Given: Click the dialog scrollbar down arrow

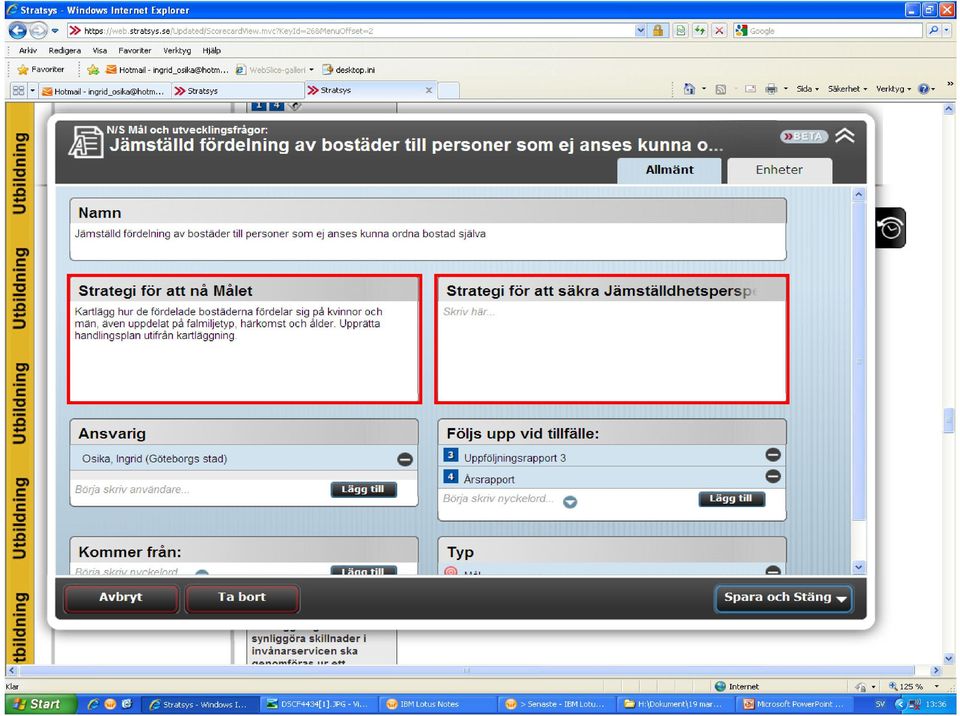Looking at the screenshot, I should 858,567.
